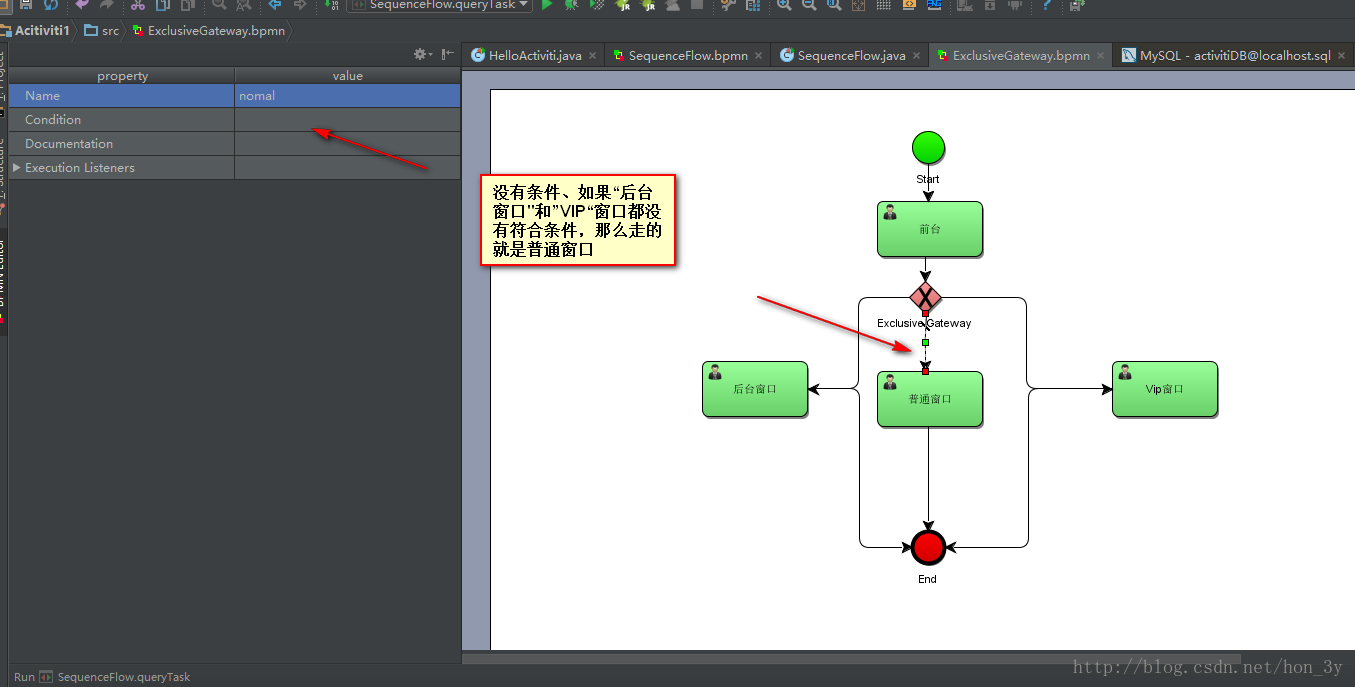Image resolution: width=1355 pixels, height=687 pixels.
Task: Close the HelloActiviti.java tab
Action: pos(592,56)
